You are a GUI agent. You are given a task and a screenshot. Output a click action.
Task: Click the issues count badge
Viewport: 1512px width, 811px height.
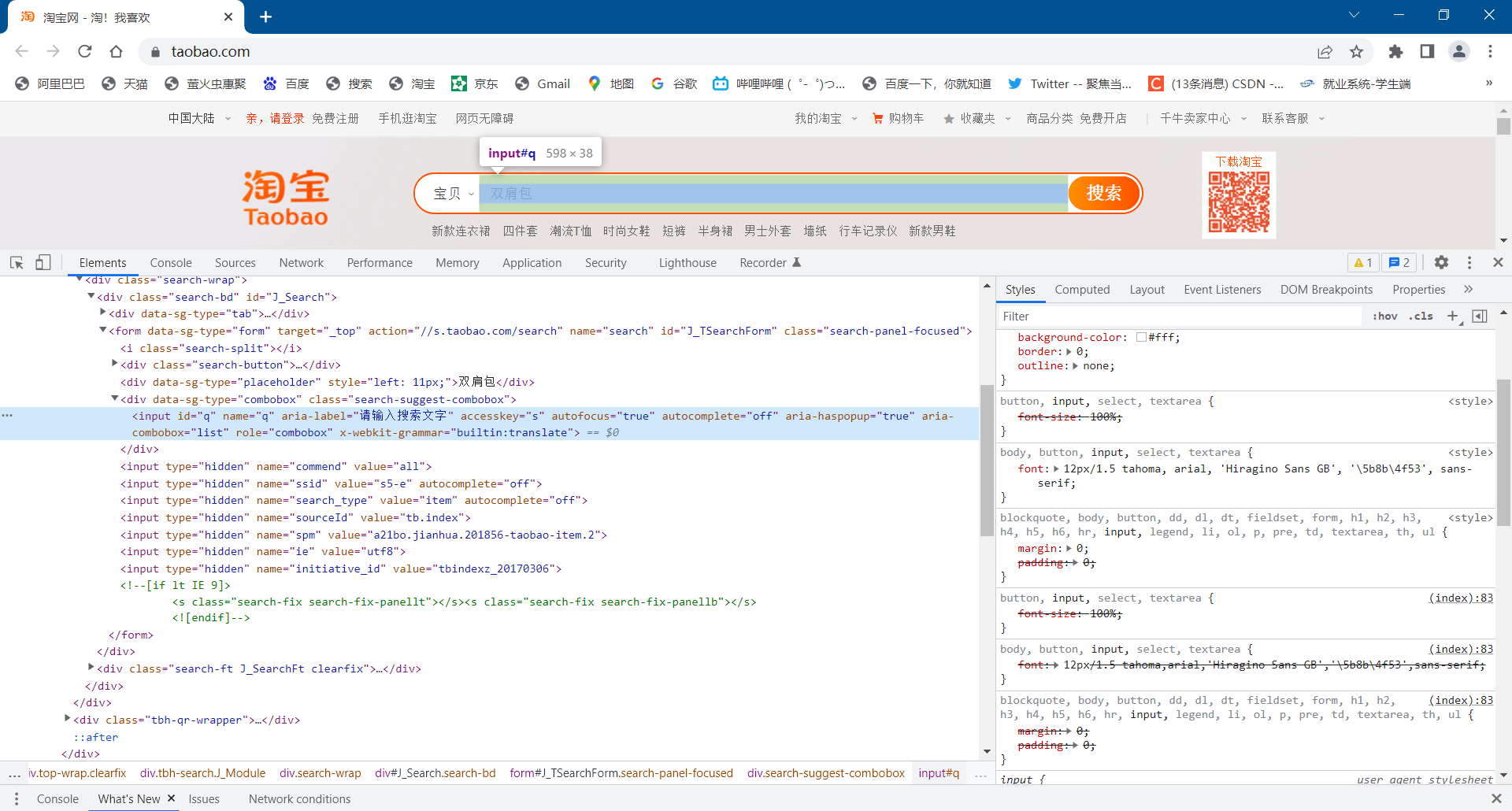point(1399,262)
